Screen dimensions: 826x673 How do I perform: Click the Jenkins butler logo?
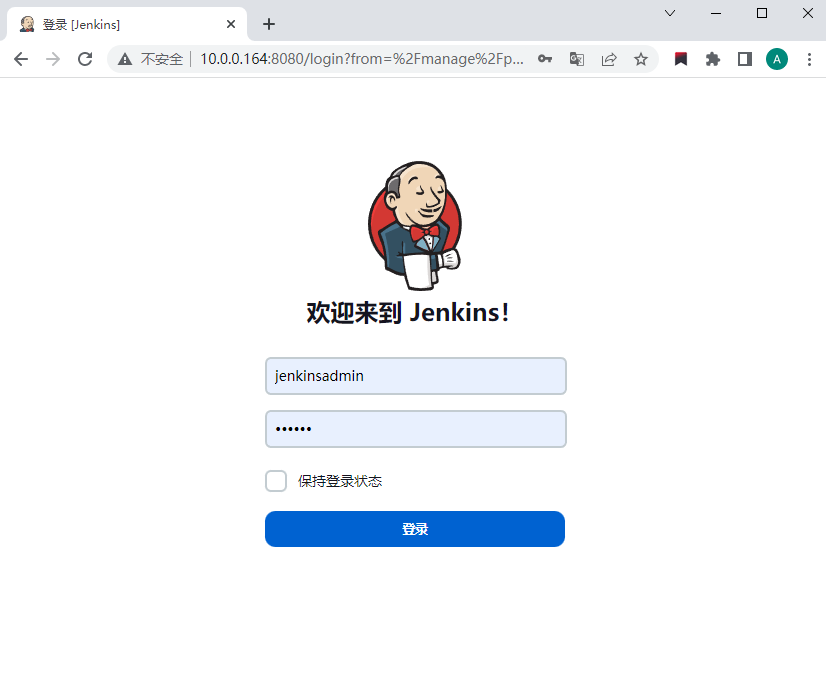[x=415, y=225]
